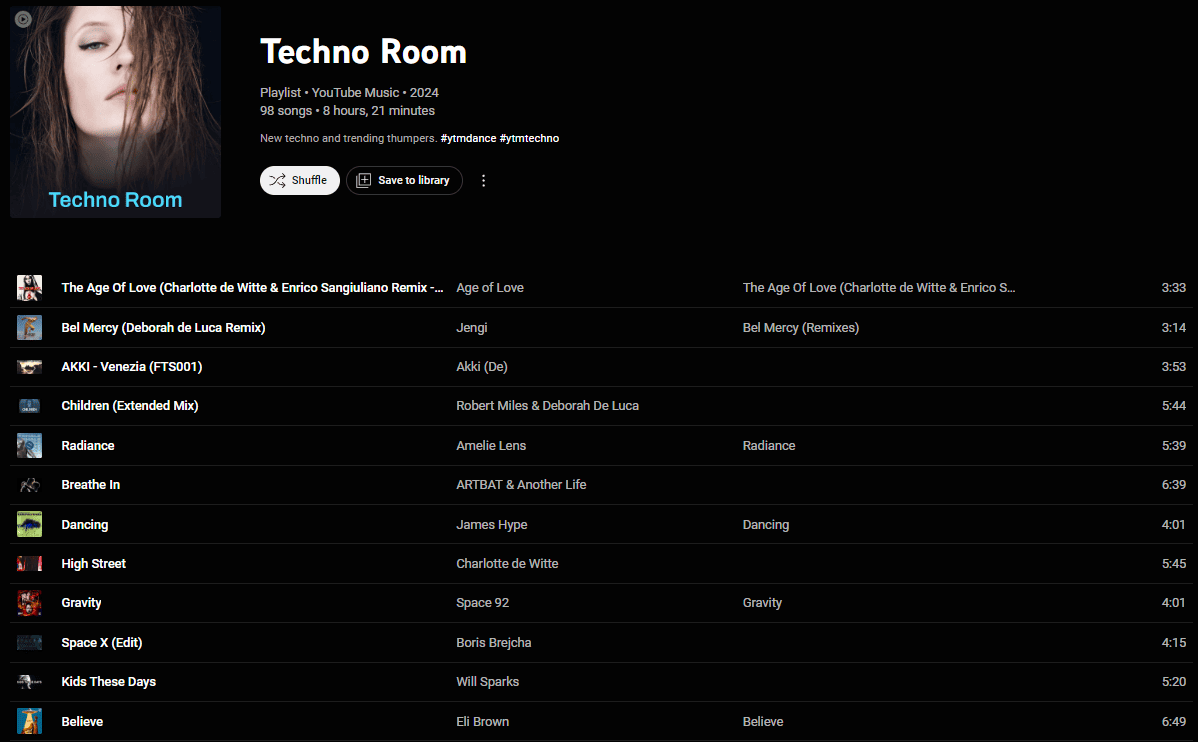Screen dimensions: 1198x742
Task: Open the three-dot more options menu
Action: point(483,180)
